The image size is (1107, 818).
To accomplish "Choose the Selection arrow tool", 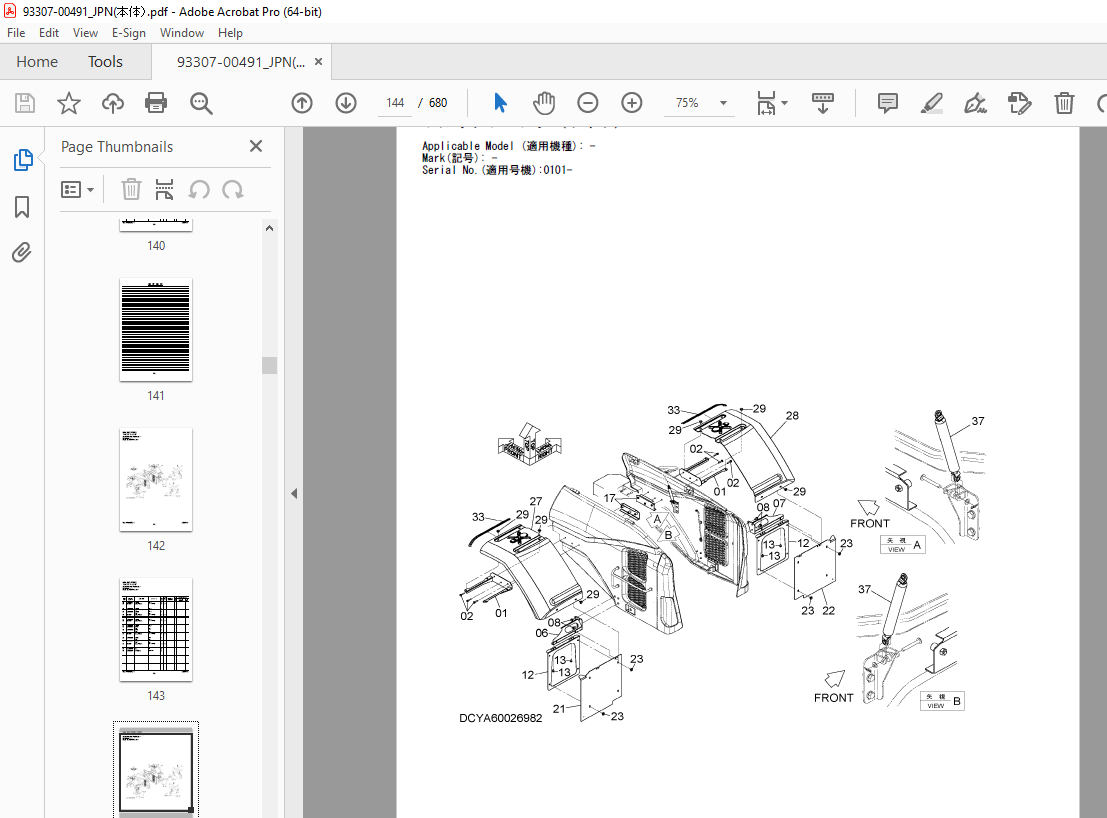I will point(501,103).
